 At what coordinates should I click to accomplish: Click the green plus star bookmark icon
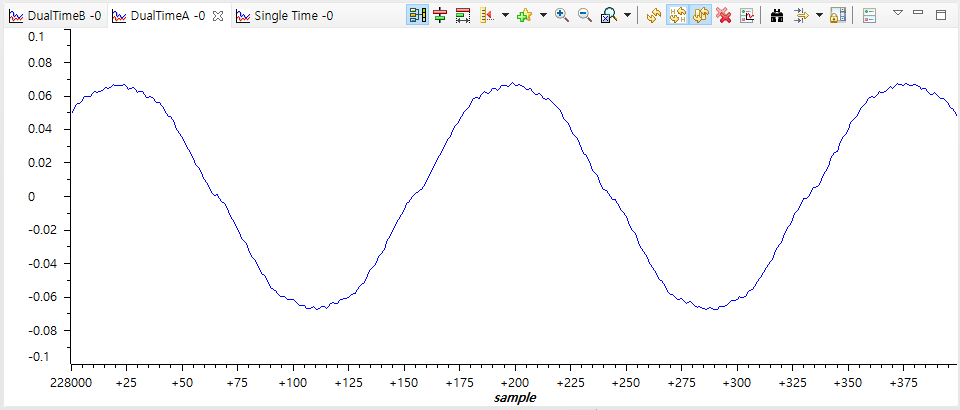pyautogui.click(x=524, y=16)
